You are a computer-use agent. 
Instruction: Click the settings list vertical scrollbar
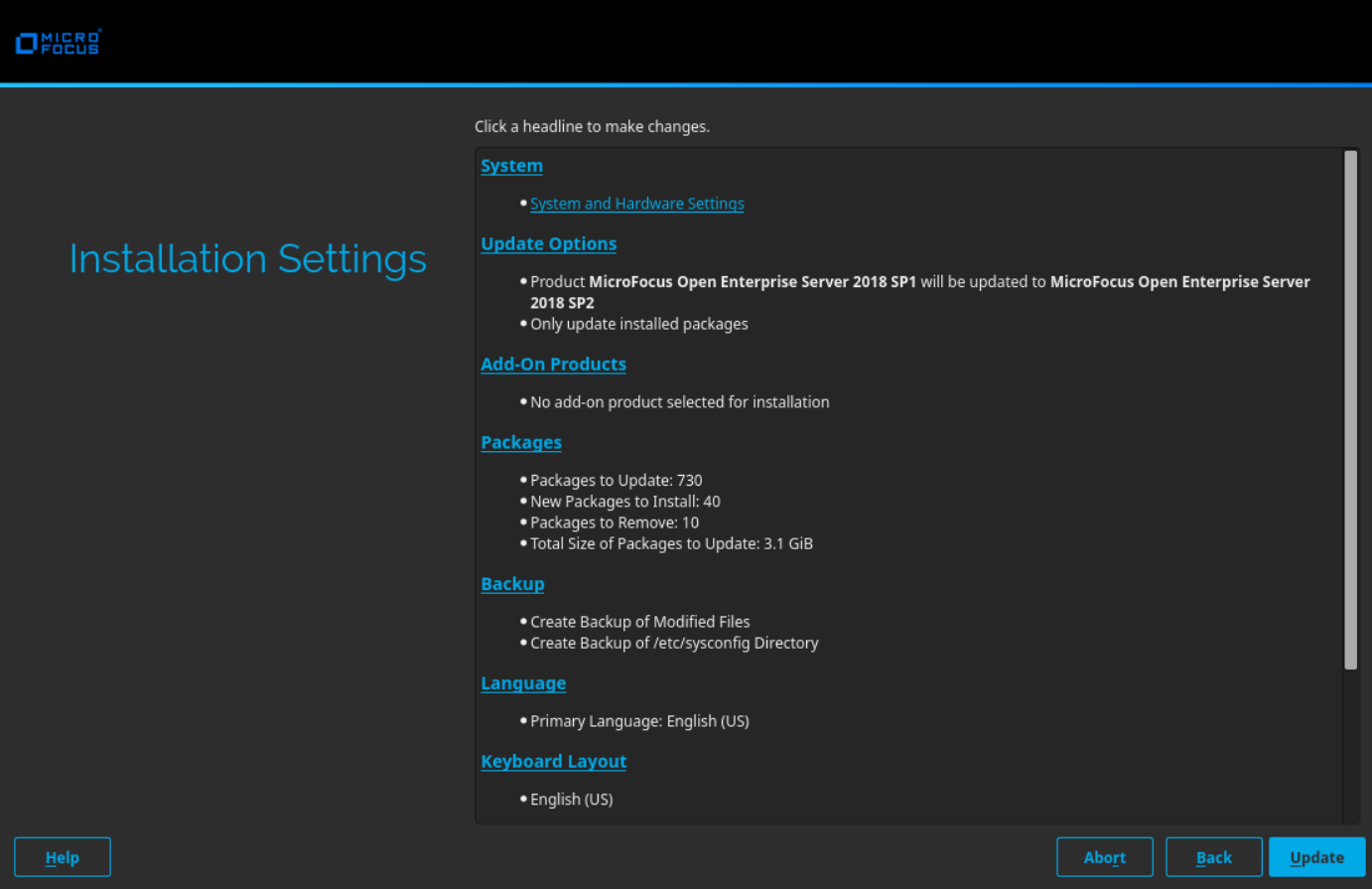tap(1350, 409)
